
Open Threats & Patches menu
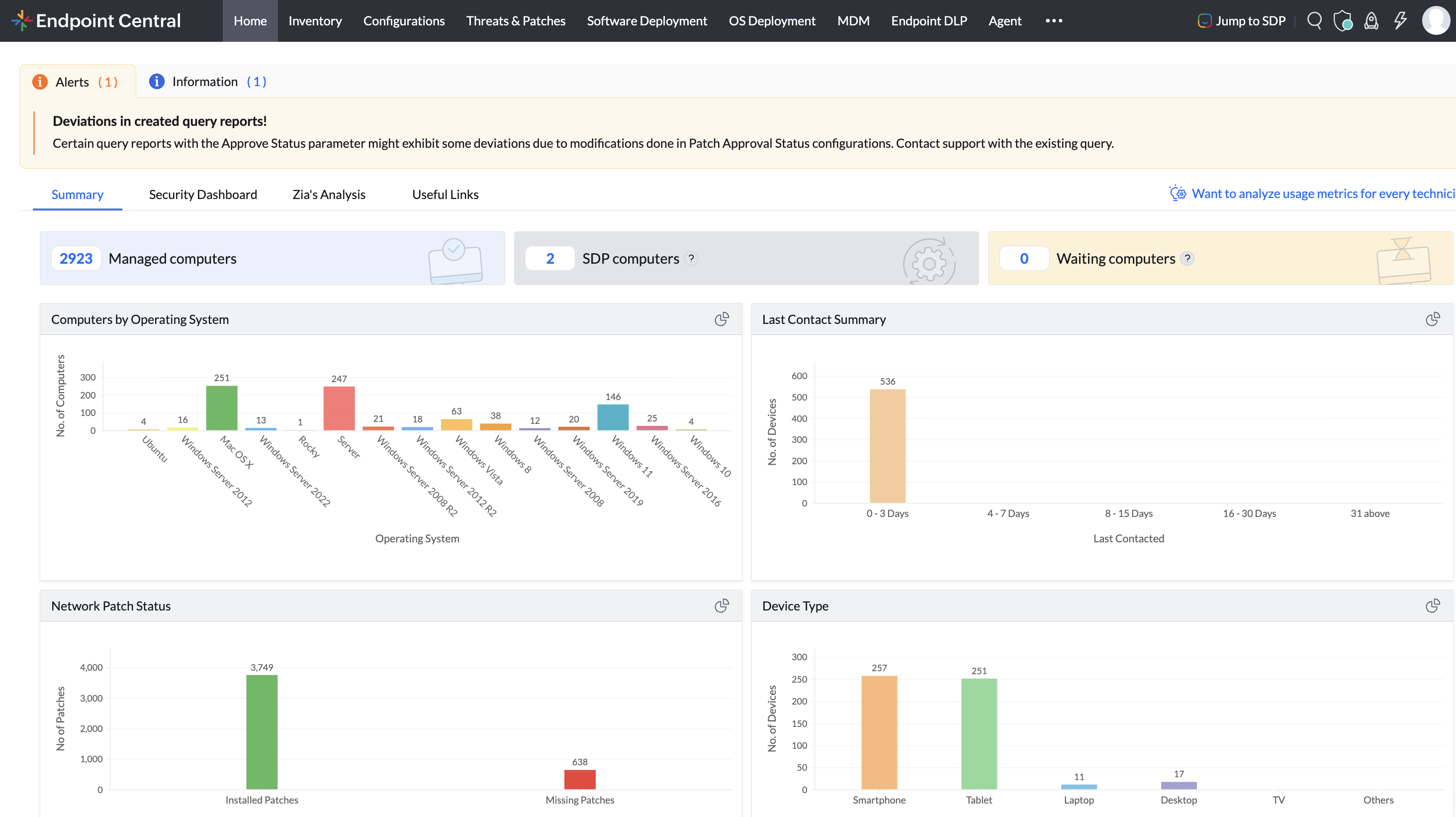(x=516, y=21)
